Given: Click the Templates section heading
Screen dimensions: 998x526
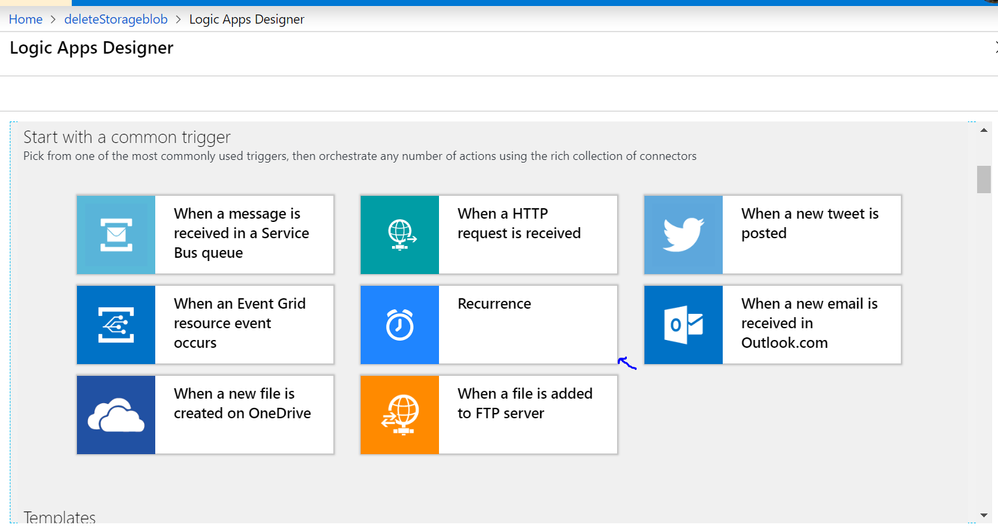Looking at the screenshot, I should 59,517.
